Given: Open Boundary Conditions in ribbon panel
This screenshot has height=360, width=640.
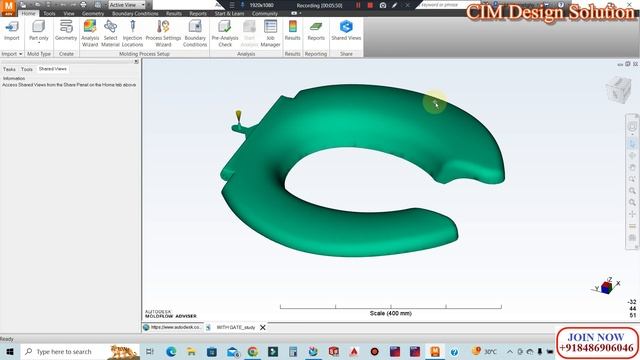Looking at the screenshot, I should (195, 33).
